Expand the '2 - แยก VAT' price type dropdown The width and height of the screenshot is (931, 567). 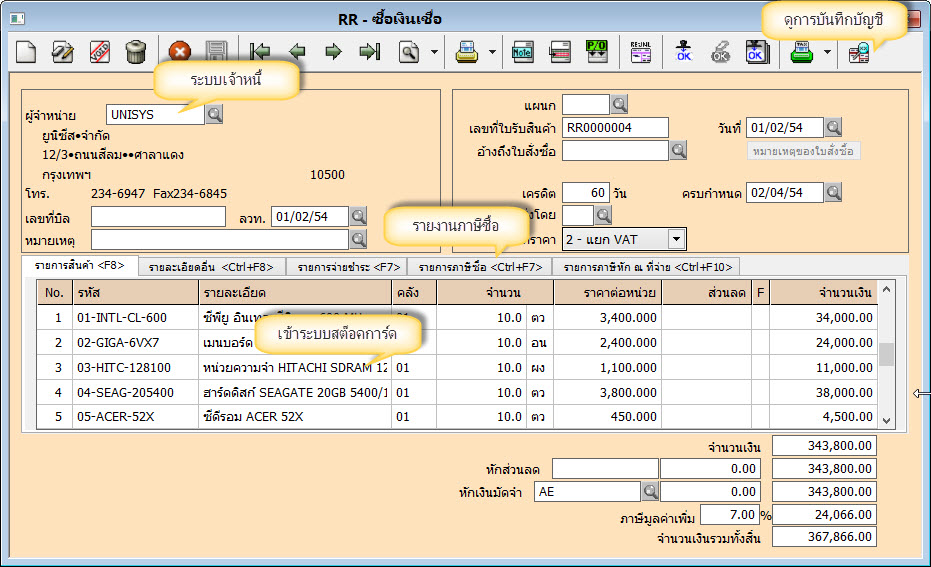coord(676,239)
